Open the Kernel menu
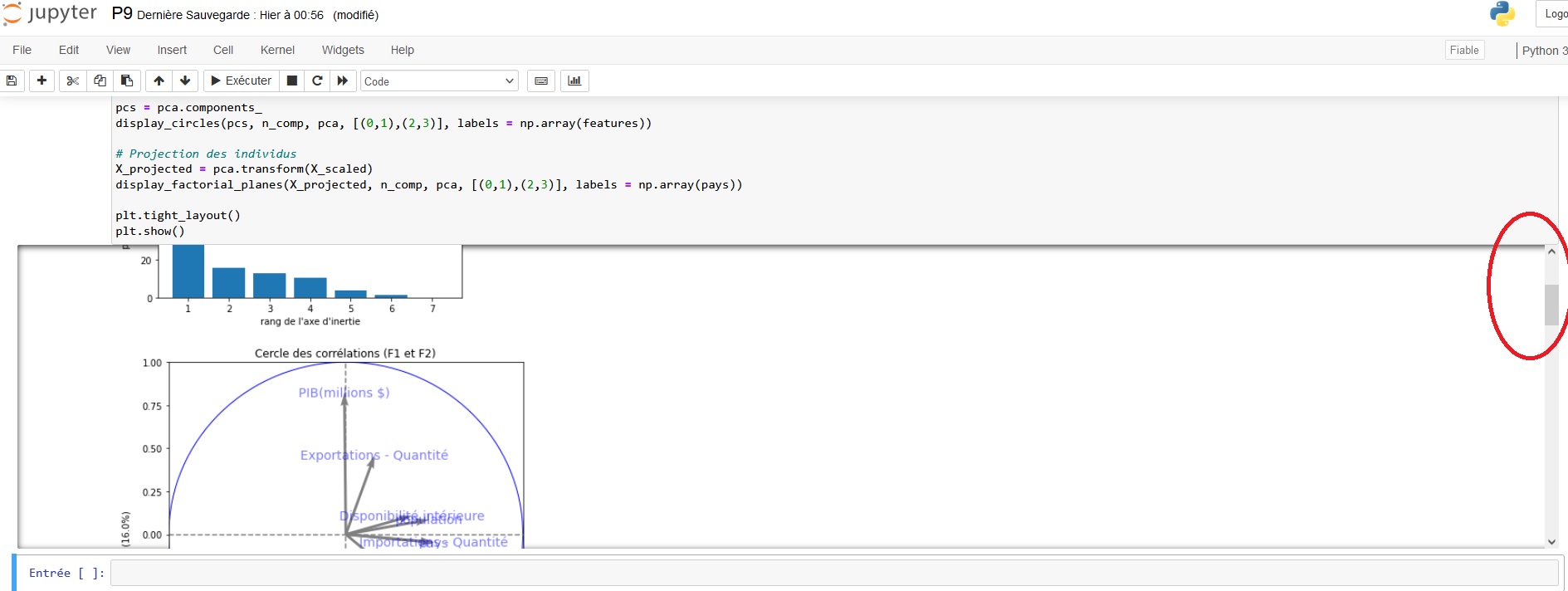The image size is (1568, 591). [x=277, y=50]
